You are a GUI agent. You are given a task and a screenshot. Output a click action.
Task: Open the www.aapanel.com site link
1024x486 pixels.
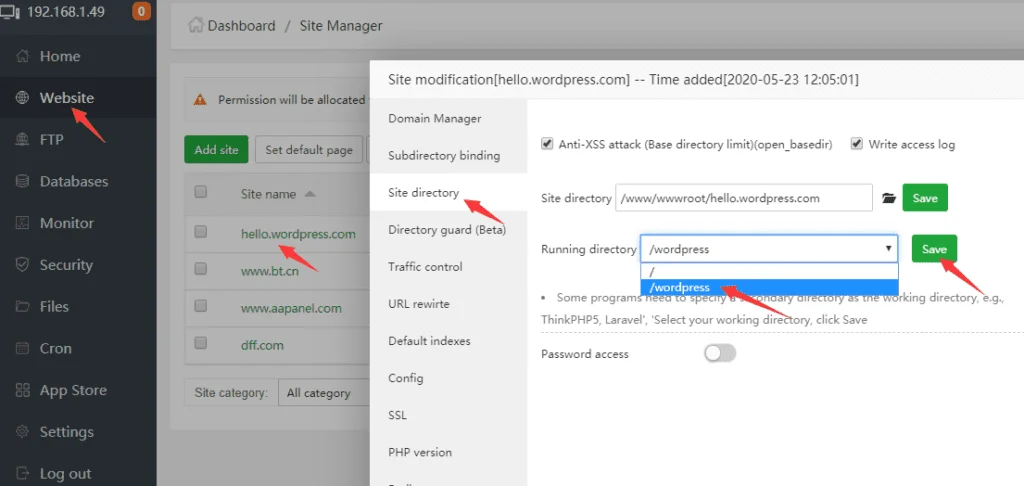tap(291, 308)
